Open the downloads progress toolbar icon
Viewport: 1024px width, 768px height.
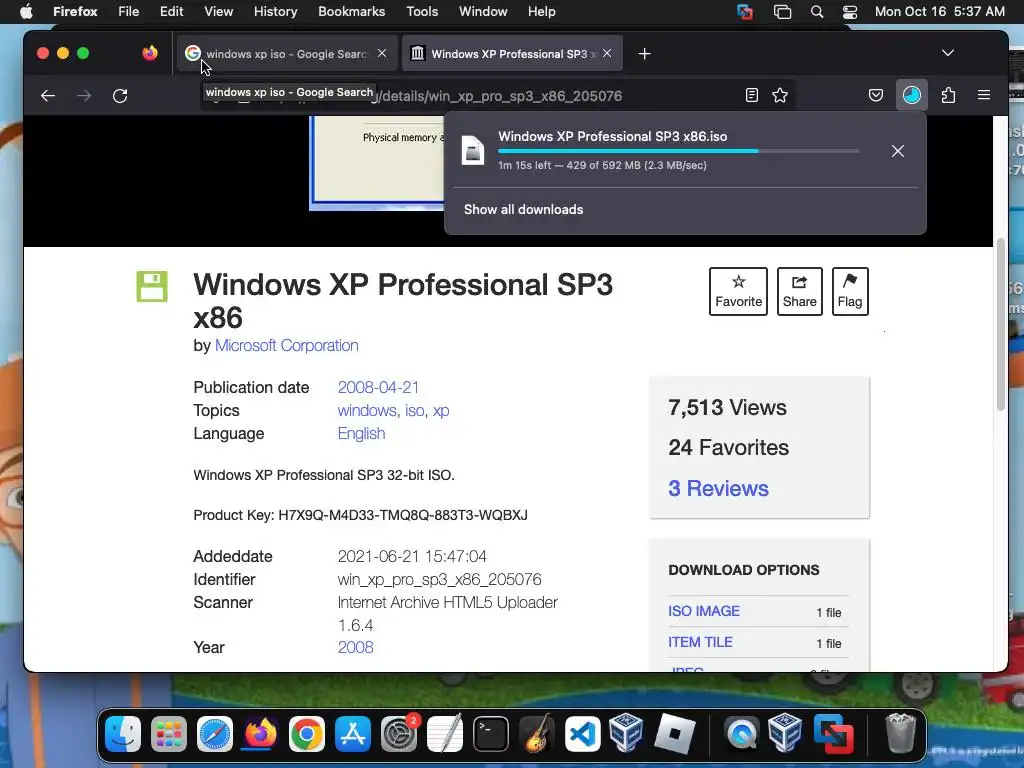912,95
